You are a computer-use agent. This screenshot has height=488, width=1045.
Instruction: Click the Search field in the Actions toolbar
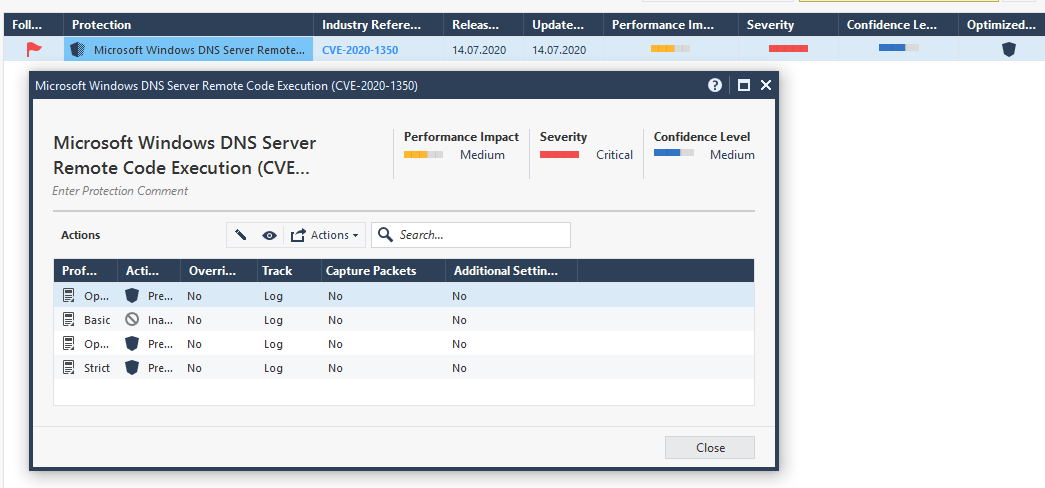(x=471, y=235)
